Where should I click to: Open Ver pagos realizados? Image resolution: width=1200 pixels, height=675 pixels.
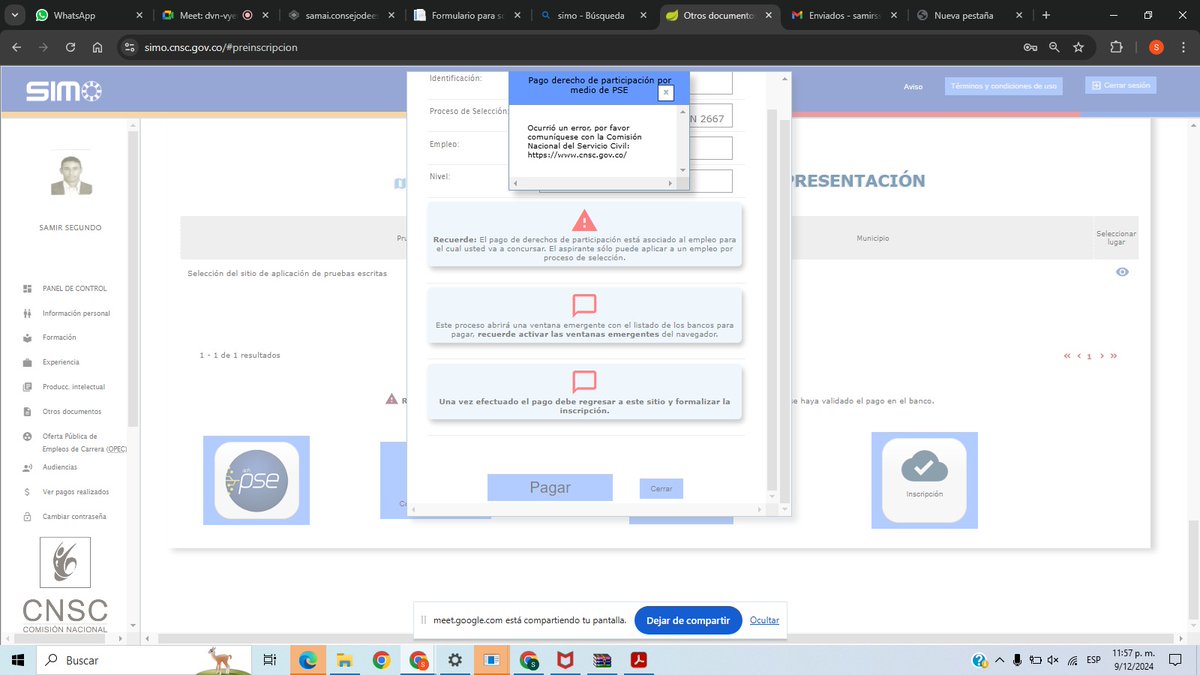[x=76, y=492]
